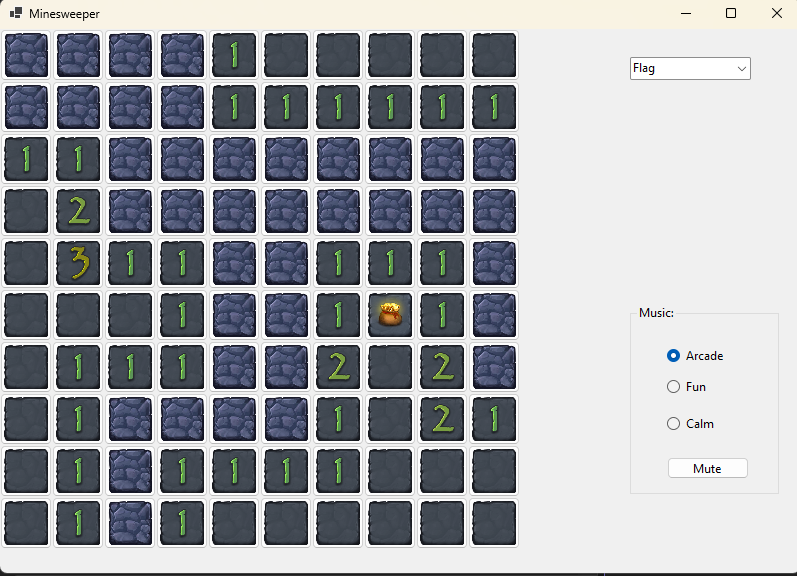Click the treasure bag tile

click(390, 315)
